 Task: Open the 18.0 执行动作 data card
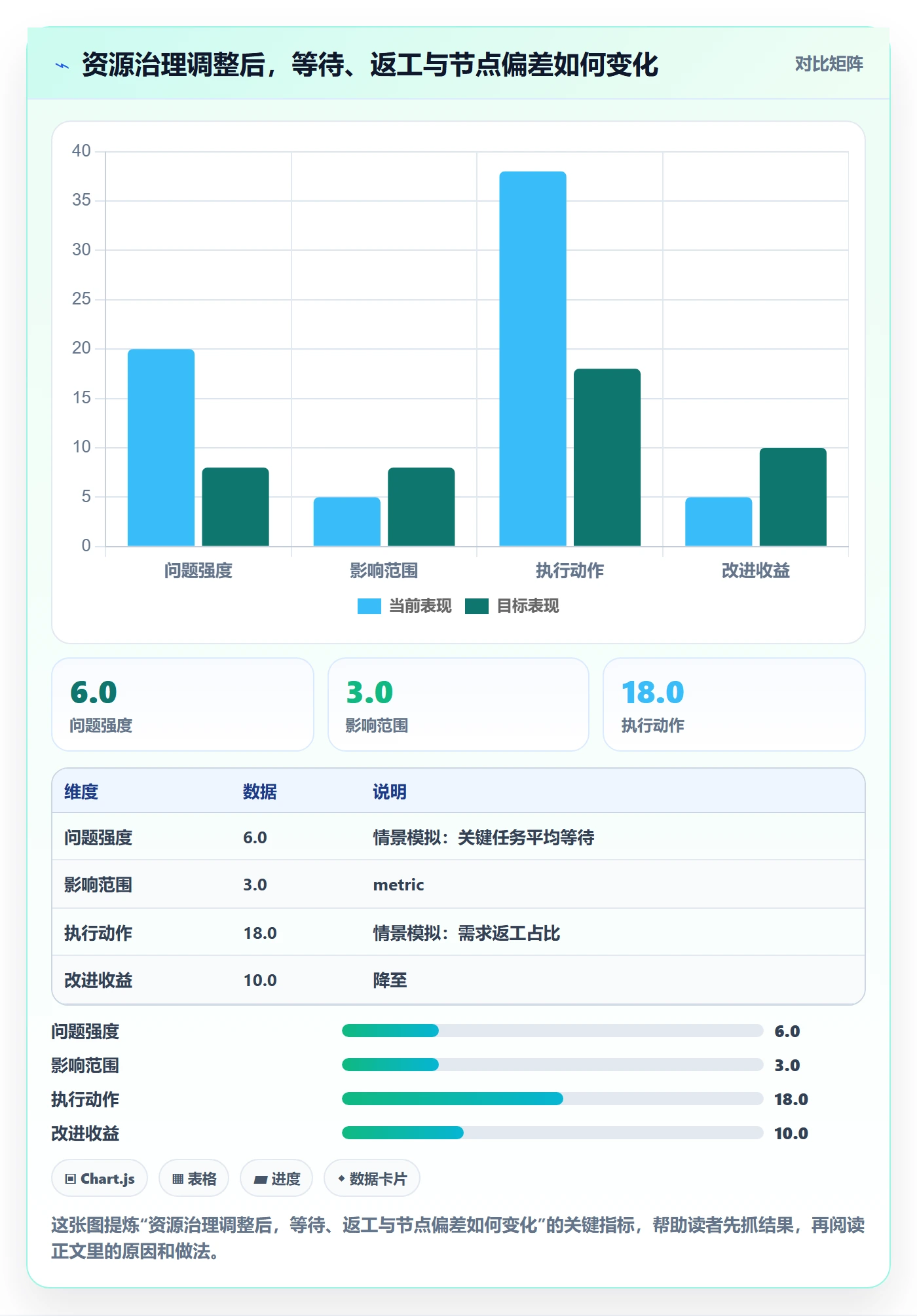click(734, 704)
